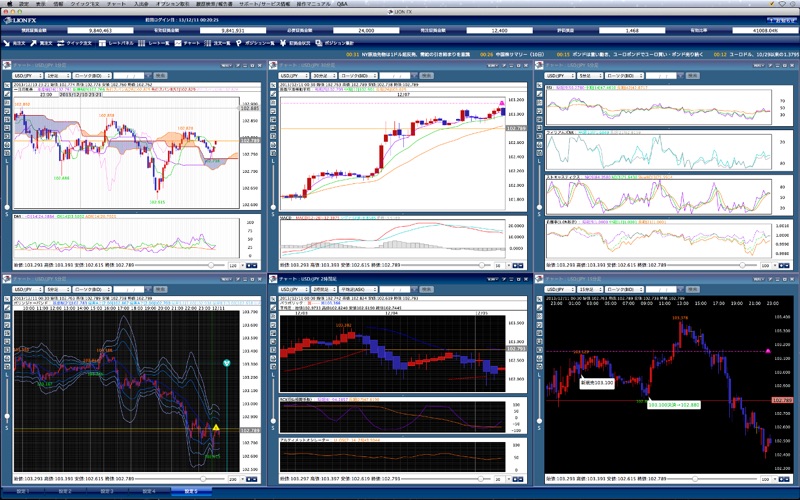
Task: Click 検索 button in 1分足 chart
Action: point(160,76)
